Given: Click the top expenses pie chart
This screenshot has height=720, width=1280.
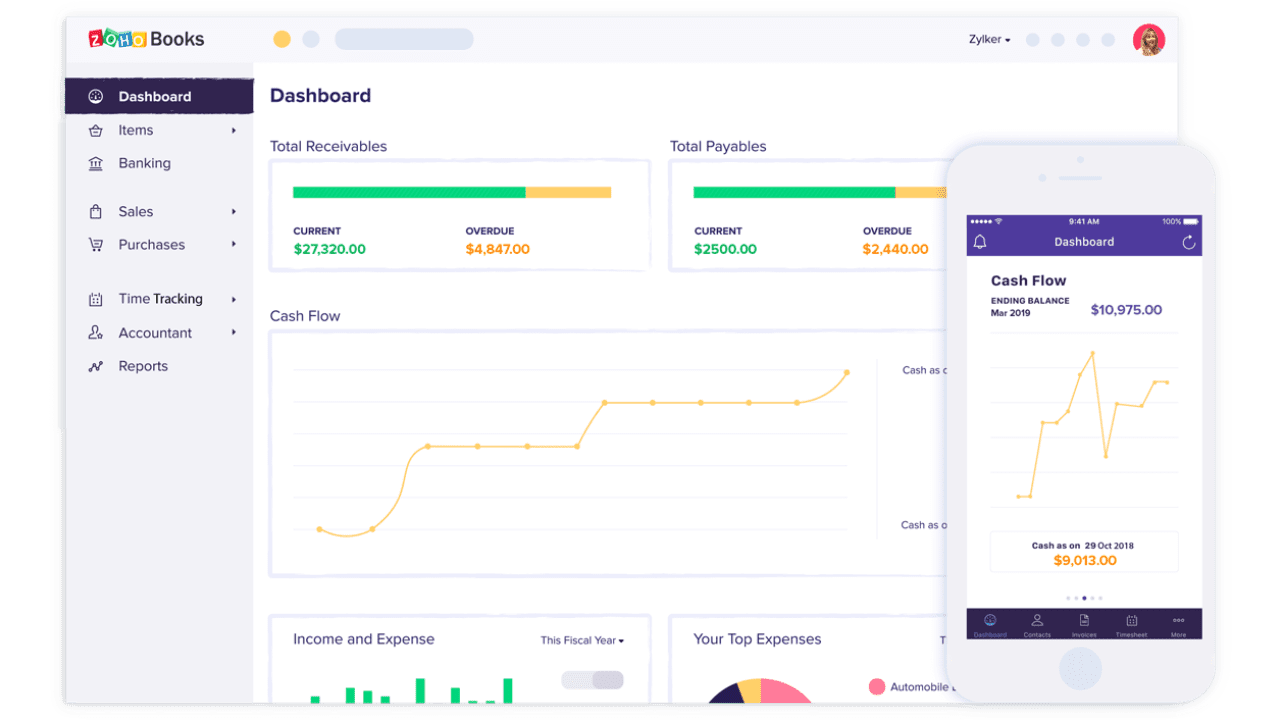Looking at the screenshot, I should point(760,691).
